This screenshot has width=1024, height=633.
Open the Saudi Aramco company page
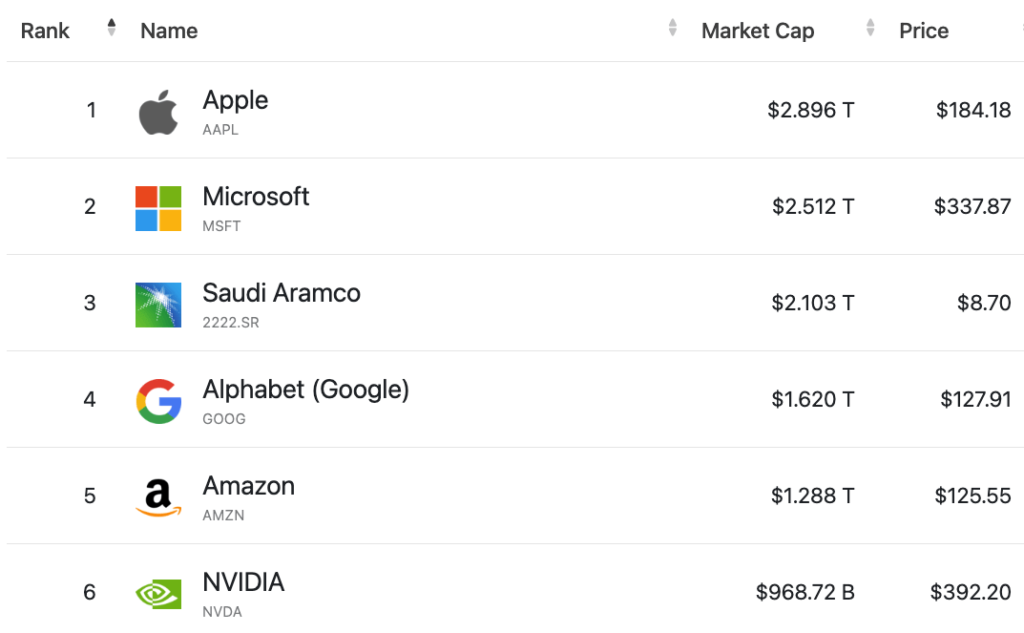[x=281, y=293]
